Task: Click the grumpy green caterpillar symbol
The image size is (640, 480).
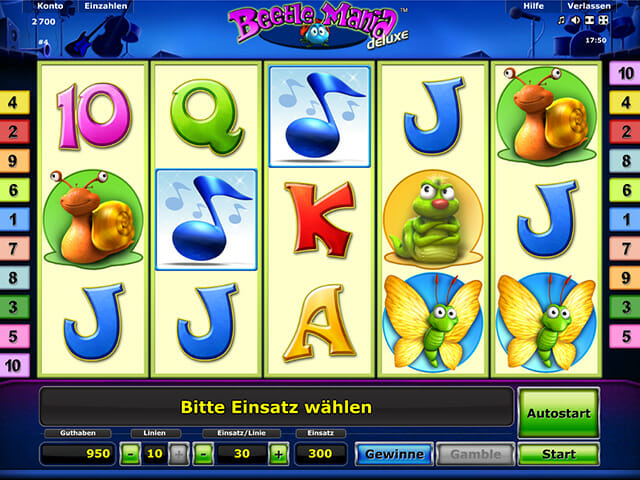Action: (x=433, y=219)
